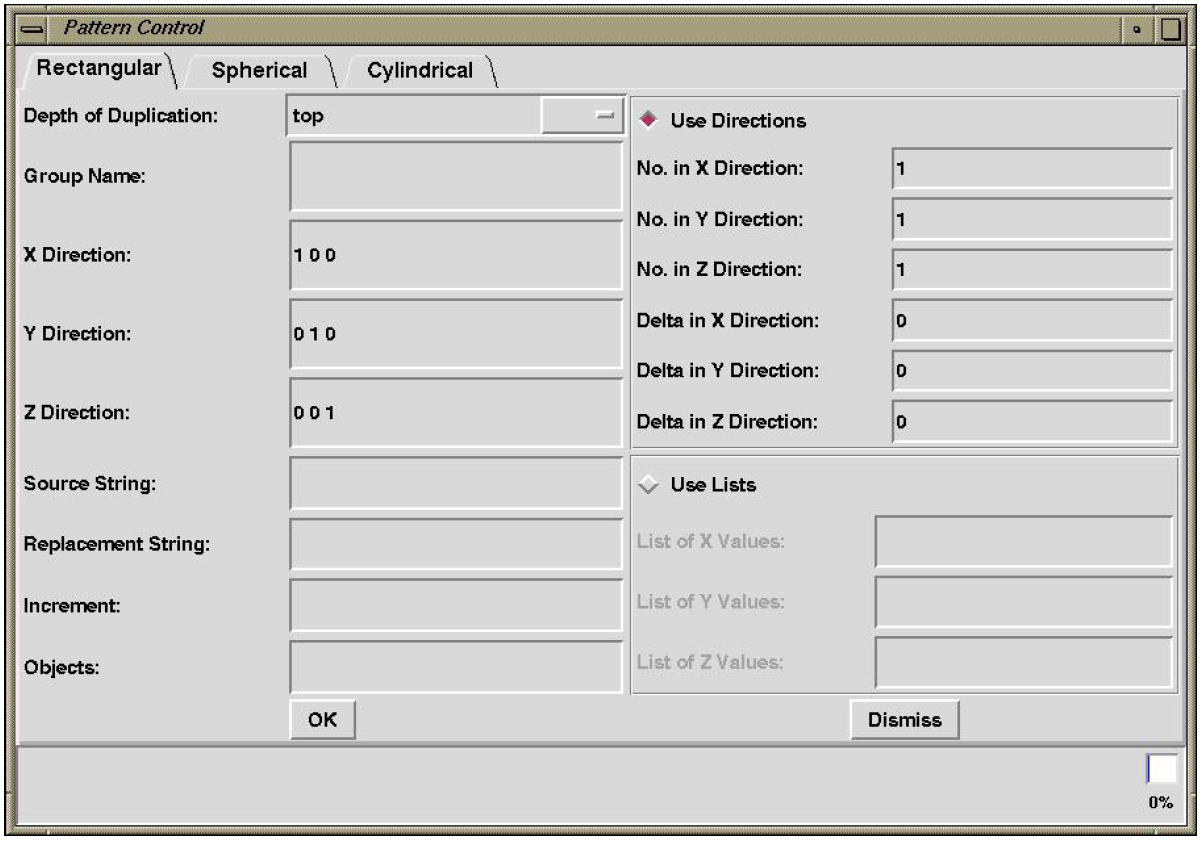The image size is (1202, 841).
Task: Maximize the Pattern Control window
Action: tap(1170, 29)
